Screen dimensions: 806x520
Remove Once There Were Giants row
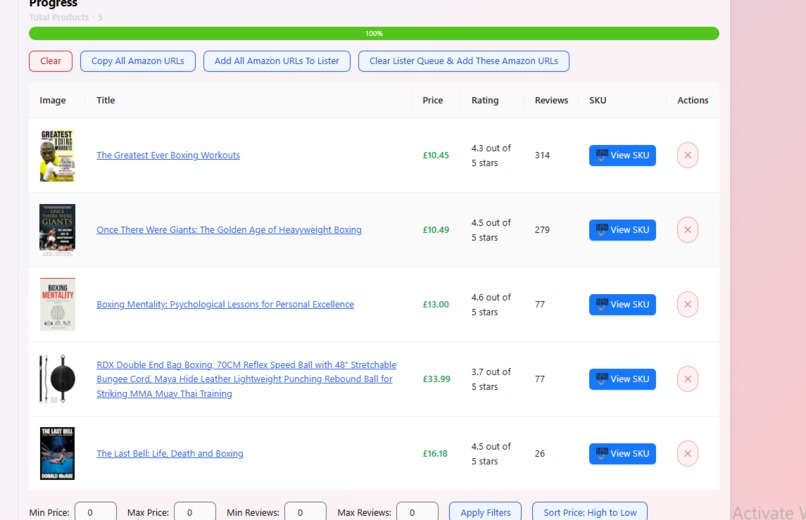(x=687, y=230)
